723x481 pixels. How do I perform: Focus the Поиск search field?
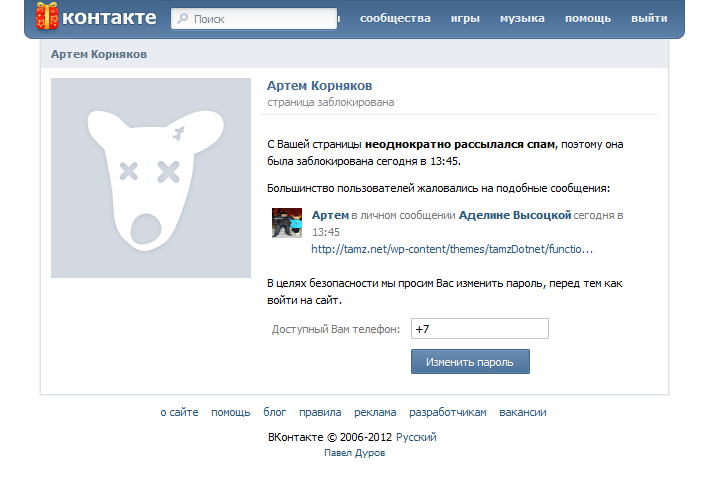pos(254,18)
